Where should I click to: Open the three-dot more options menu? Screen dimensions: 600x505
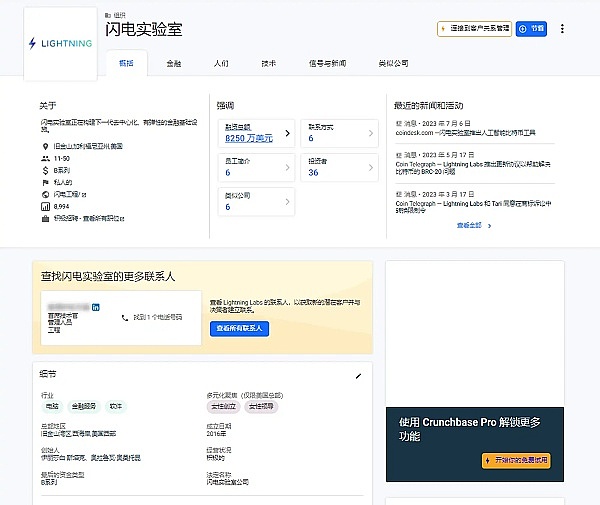(x=562, y=29)
